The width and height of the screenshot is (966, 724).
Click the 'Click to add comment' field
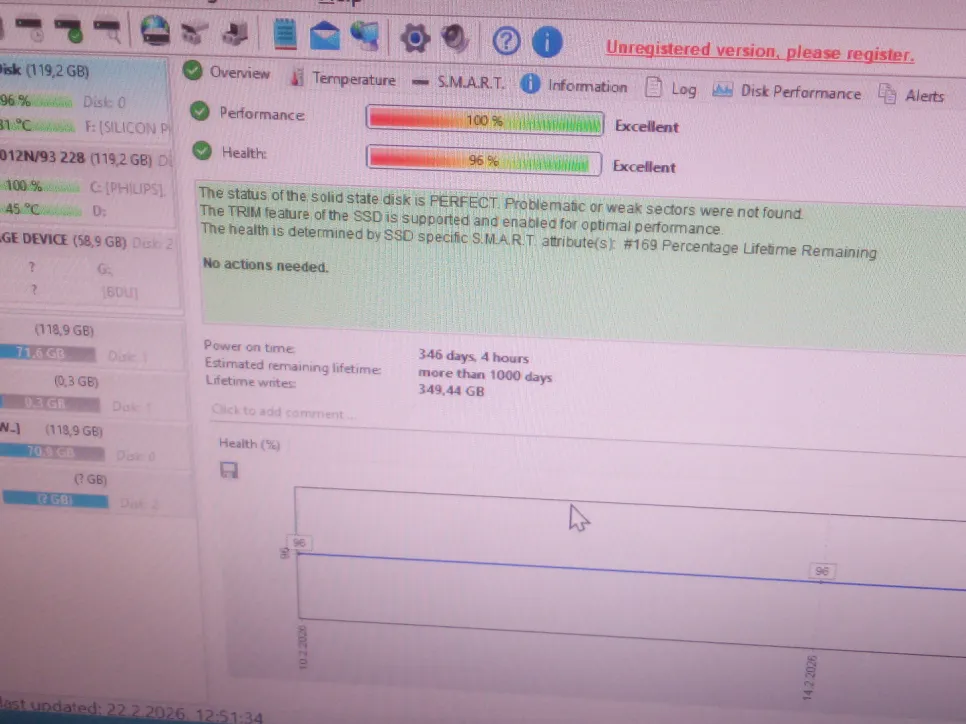(283, 412)
